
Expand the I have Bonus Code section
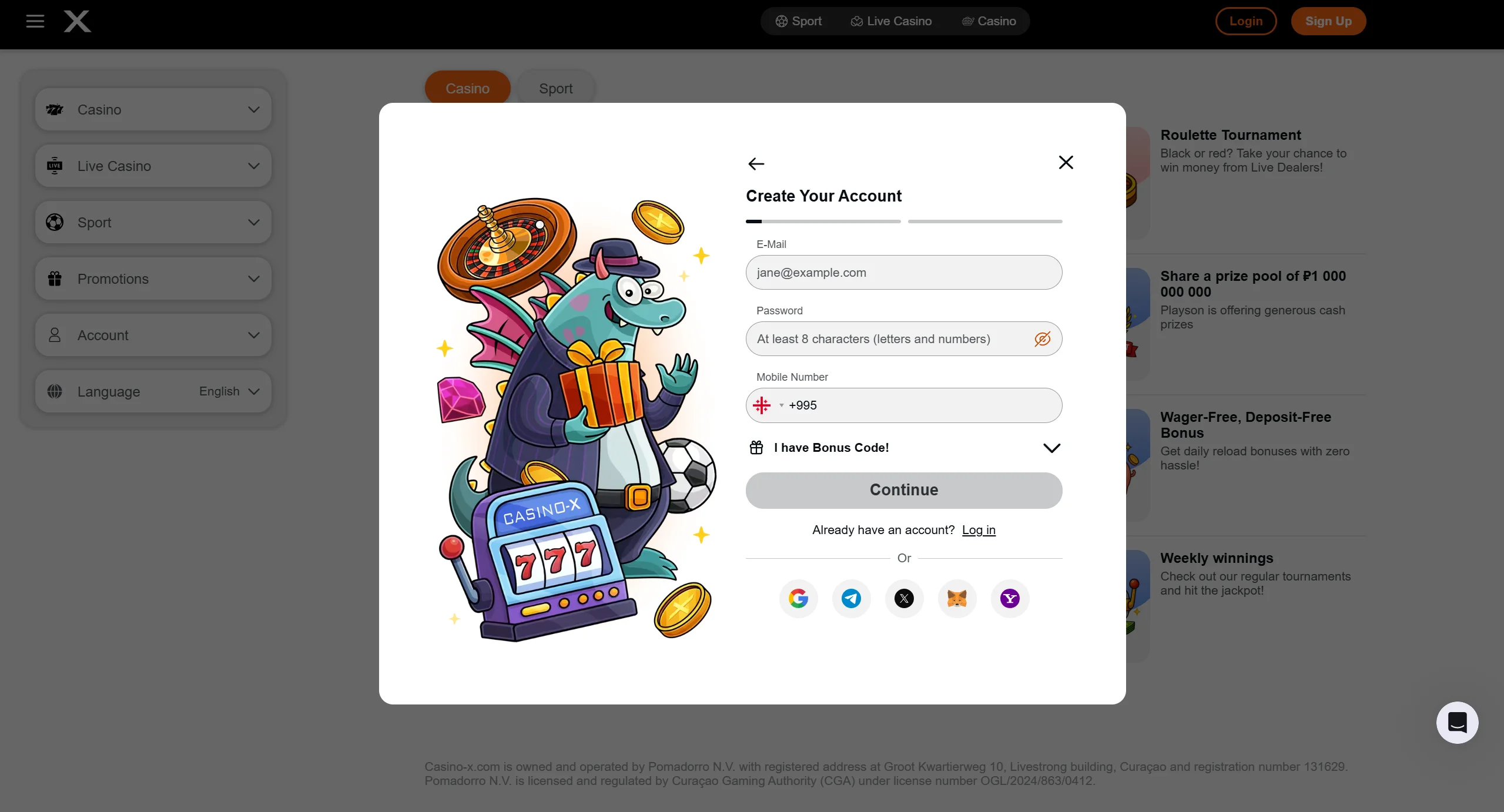[904, 448]
